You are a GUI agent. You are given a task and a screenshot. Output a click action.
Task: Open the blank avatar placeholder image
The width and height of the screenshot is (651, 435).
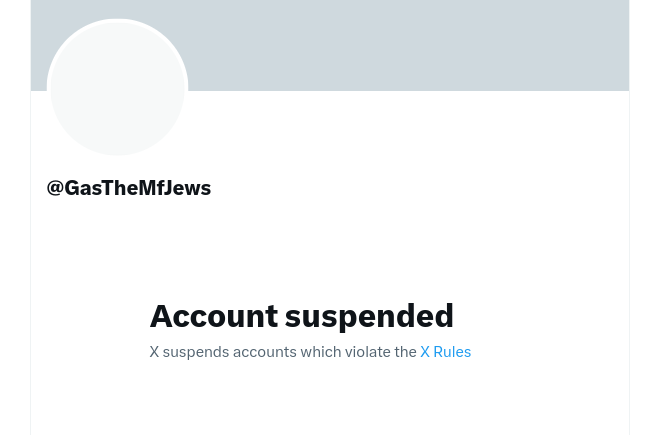[x=118, y=88]
